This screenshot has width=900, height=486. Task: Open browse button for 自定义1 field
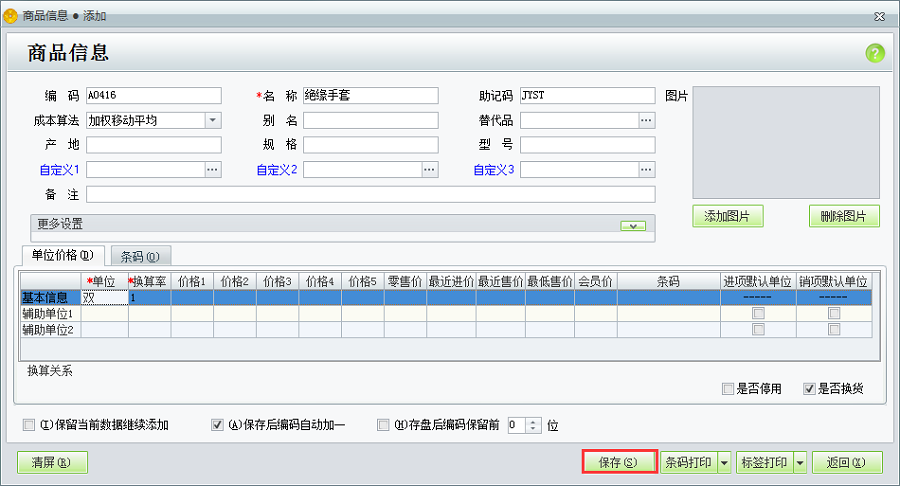pos(212,169)
